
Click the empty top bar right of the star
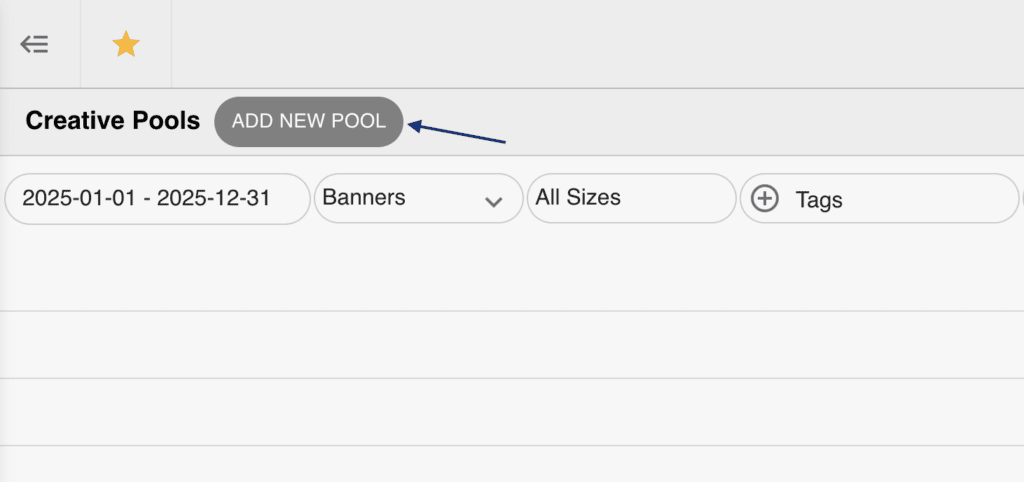coord(600,44)
